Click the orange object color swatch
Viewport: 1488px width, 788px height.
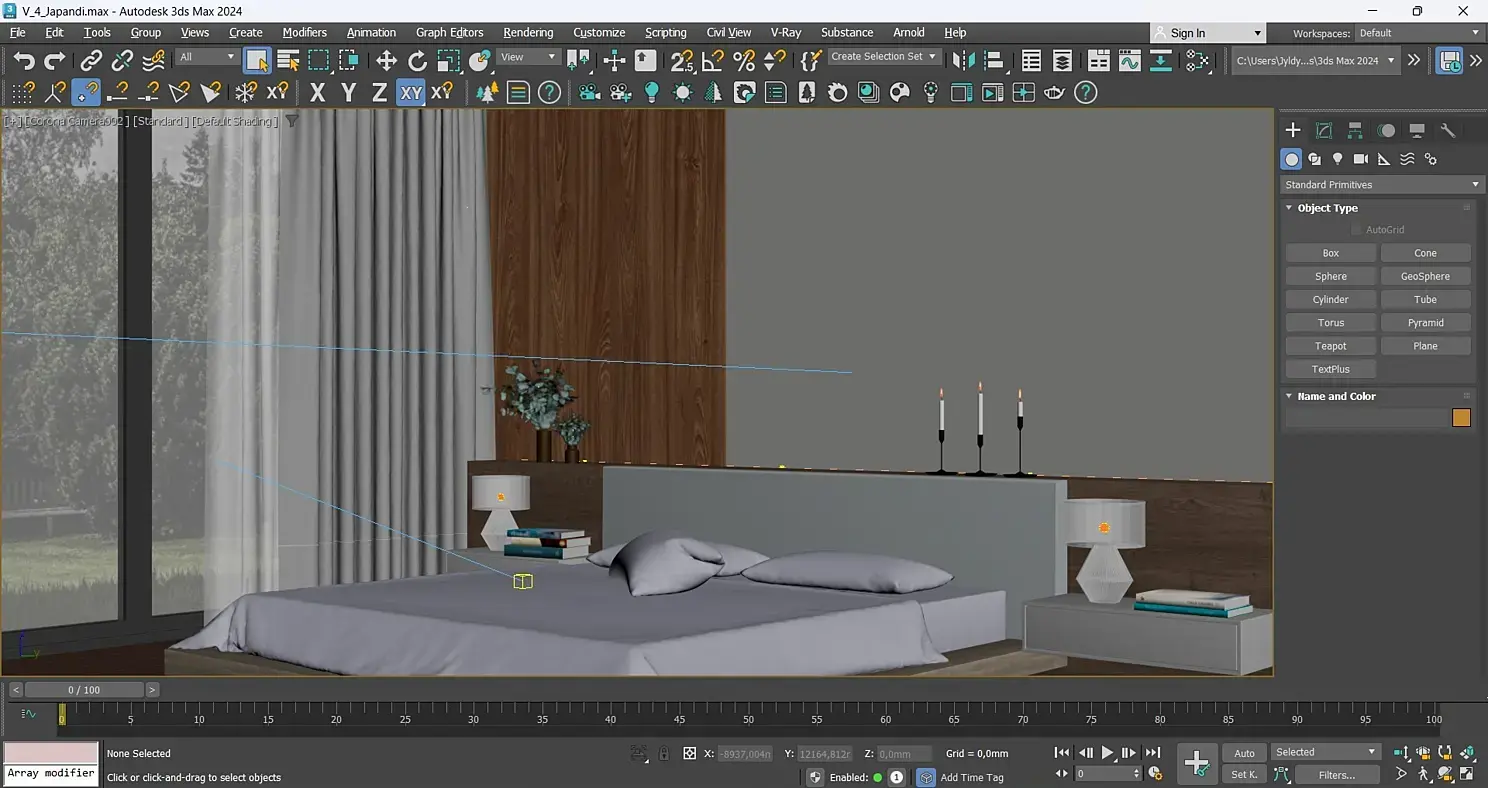(x=1461, y=418)
